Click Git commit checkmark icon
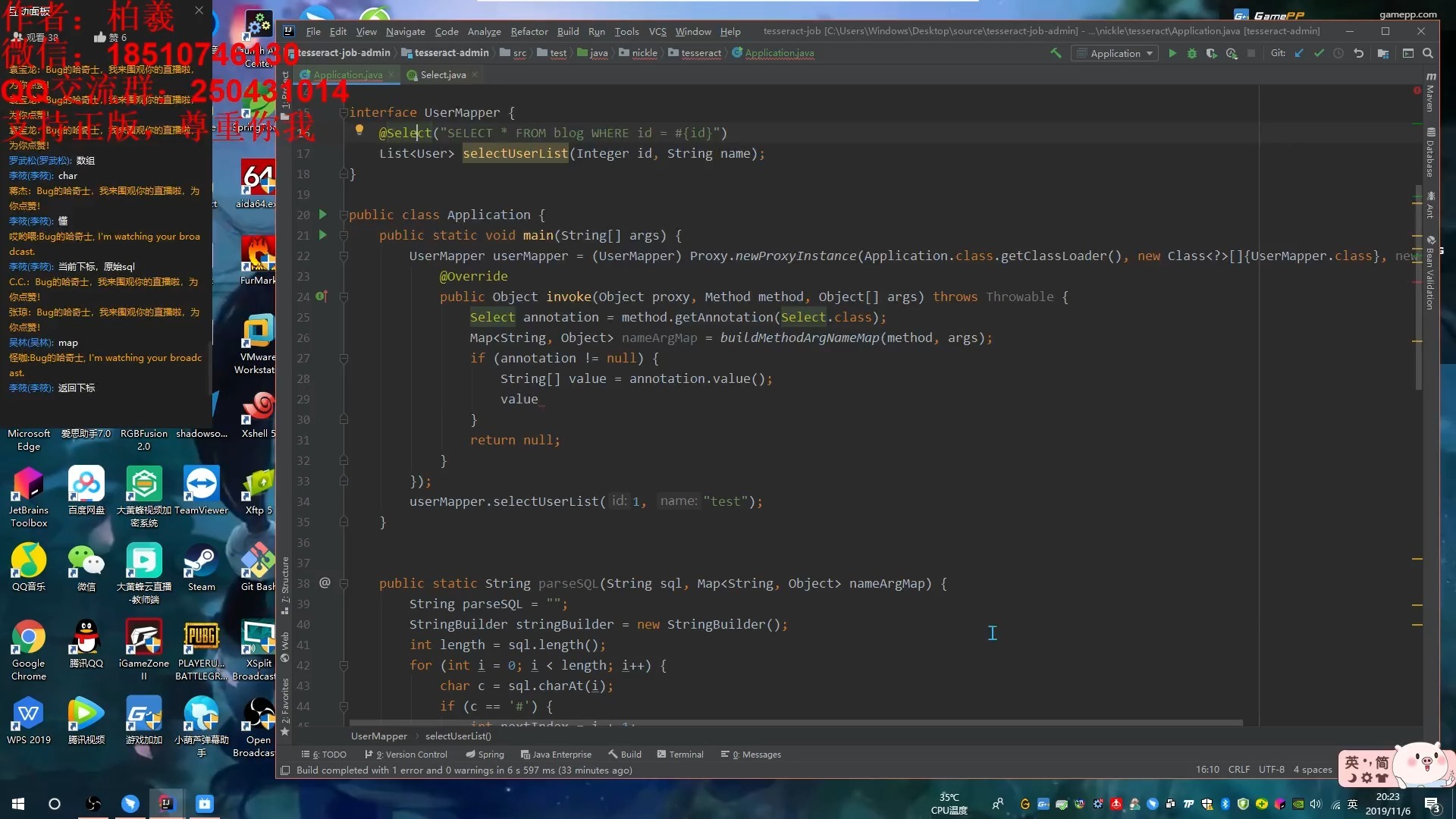Screen dimensions: 1456x819 click(1319, 53)
